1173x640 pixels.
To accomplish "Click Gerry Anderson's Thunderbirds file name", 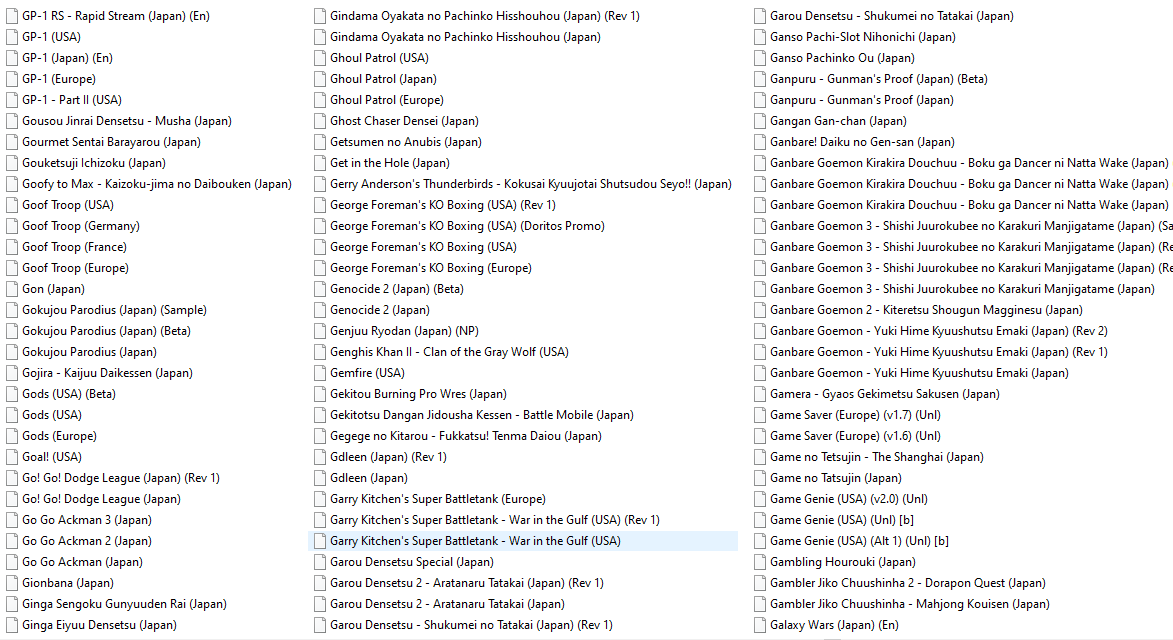I will 531,184.
